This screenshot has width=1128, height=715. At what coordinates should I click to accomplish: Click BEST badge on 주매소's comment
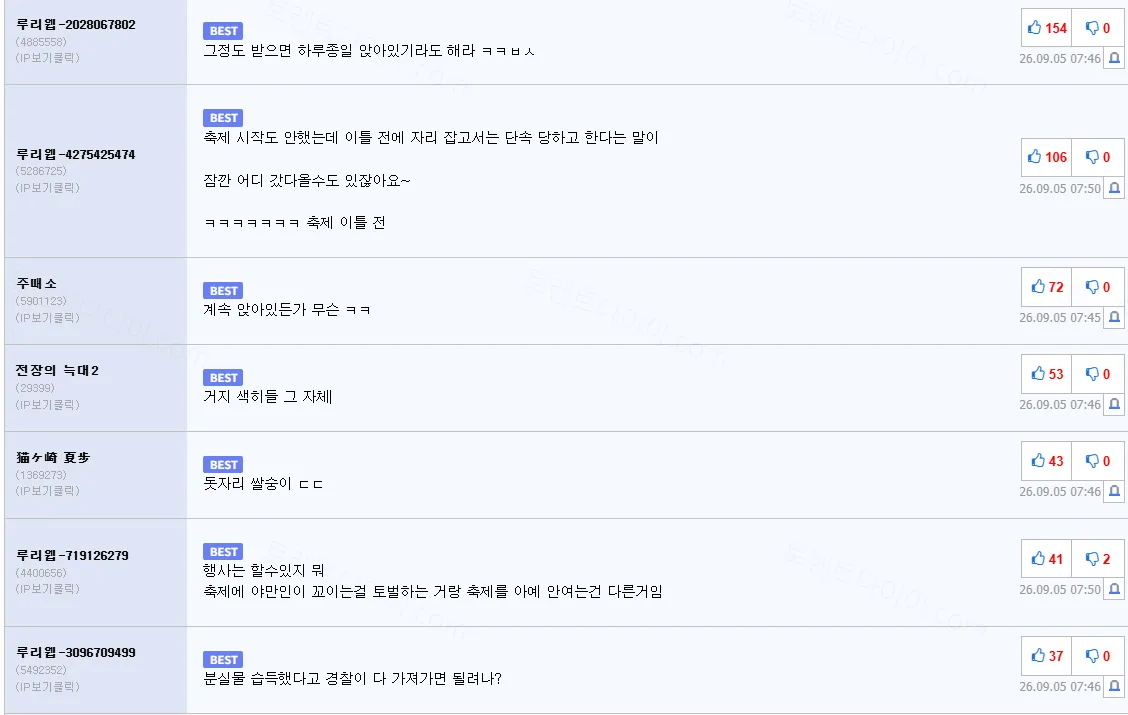pyautogui.click(x=223, y=291)
